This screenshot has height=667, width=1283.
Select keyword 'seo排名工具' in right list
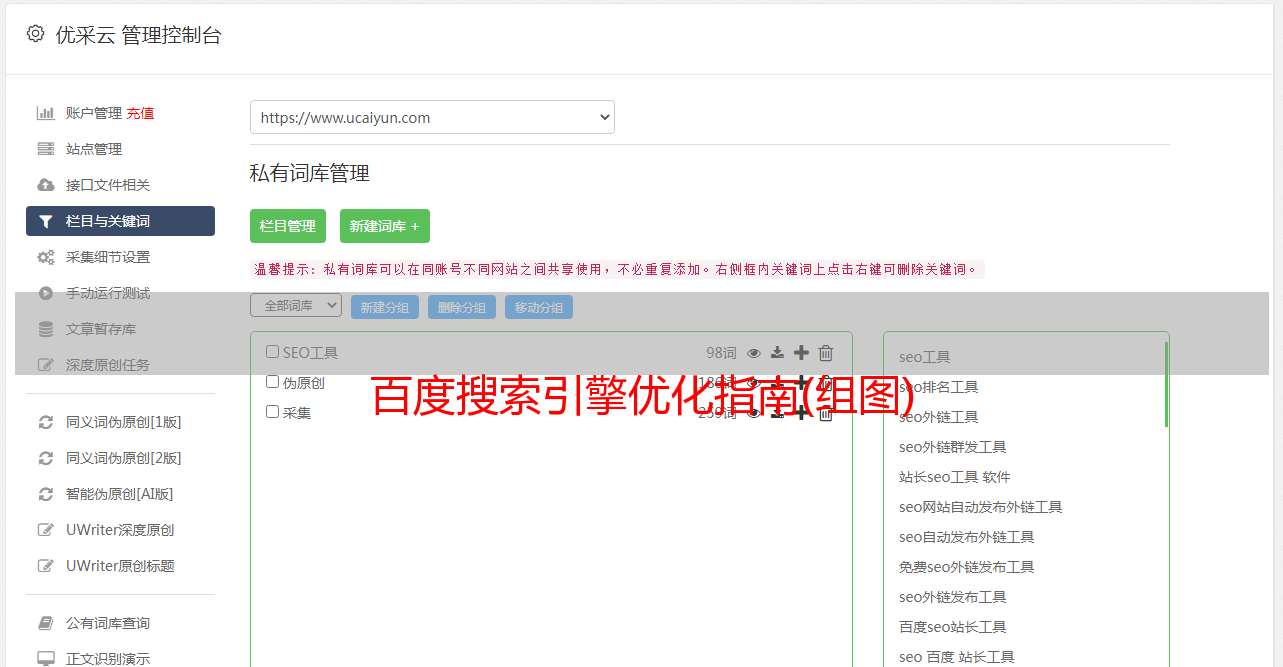[x=939, y=387]
